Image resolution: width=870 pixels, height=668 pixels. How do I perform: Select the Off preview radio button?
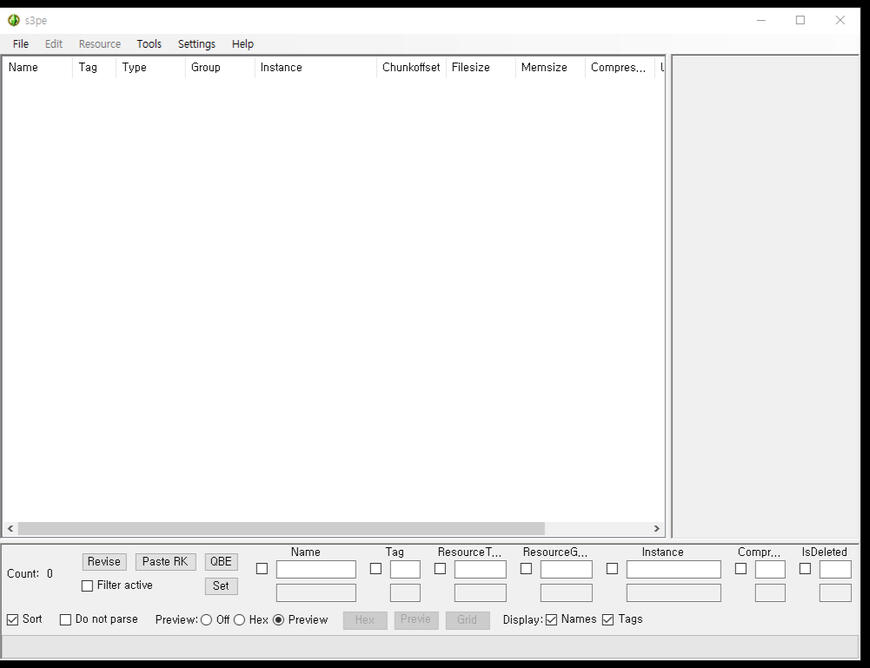point(206,620)
